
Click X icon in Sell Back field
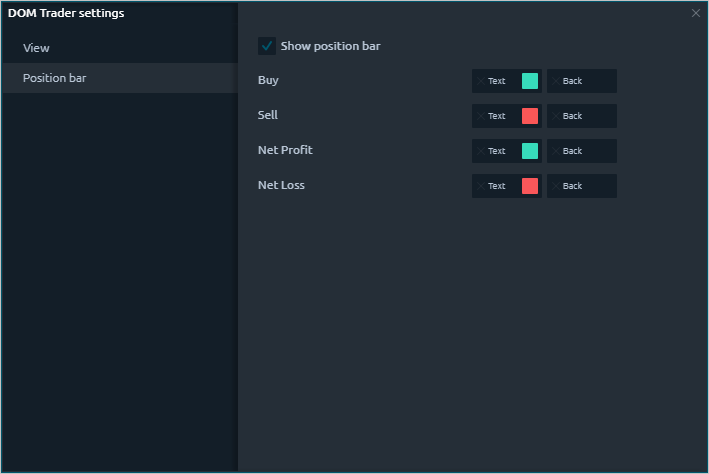pos(556,116)
